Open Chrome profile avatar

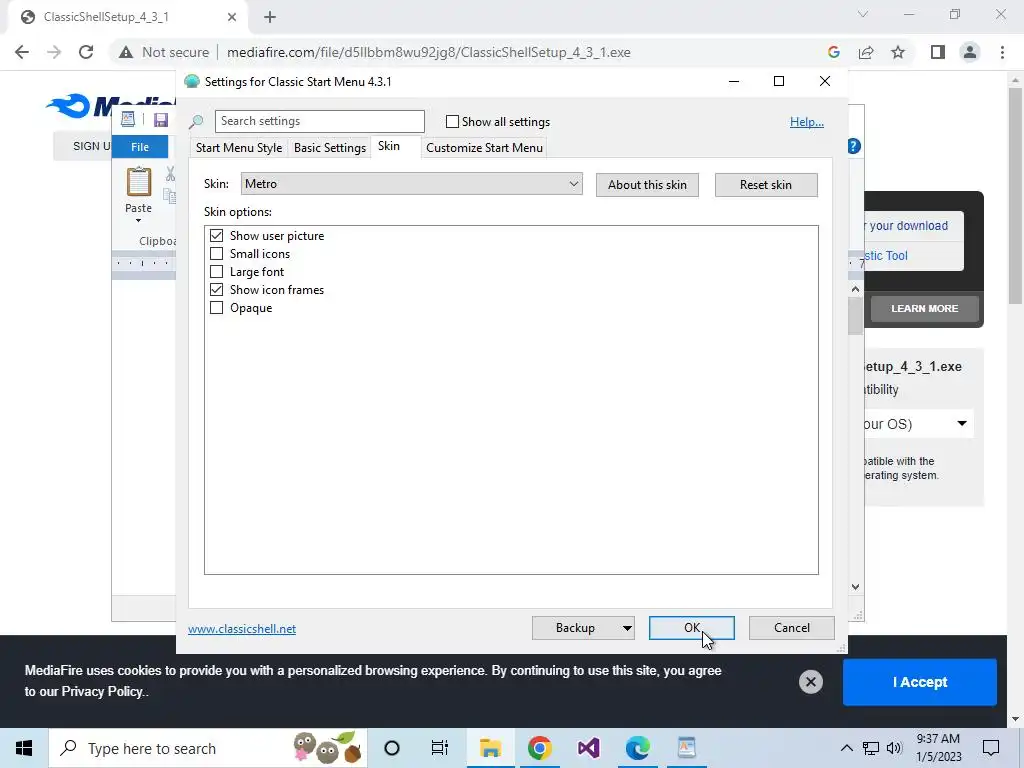pyautogui.click(x=970, y=52)
